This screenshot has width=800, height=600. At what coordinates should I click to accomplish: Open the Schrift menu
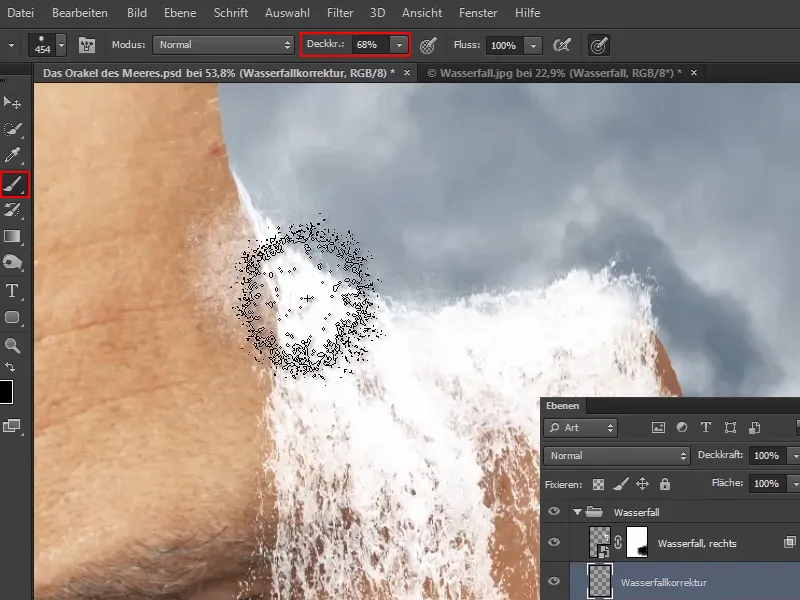(231, 13)
